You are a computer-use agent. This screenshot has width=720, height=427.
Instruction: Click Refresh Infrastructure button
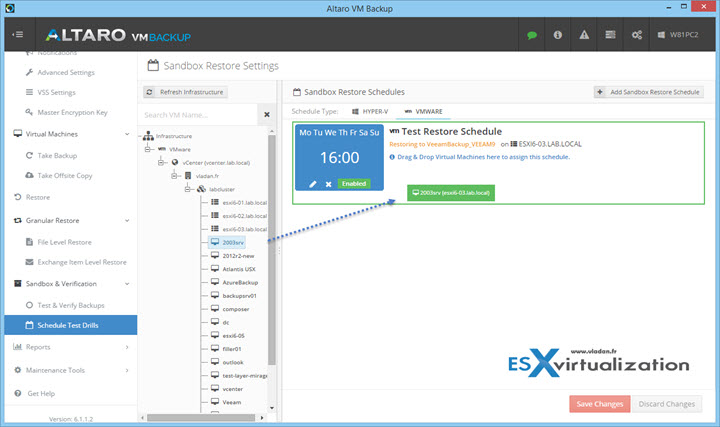tap(186, 92)
